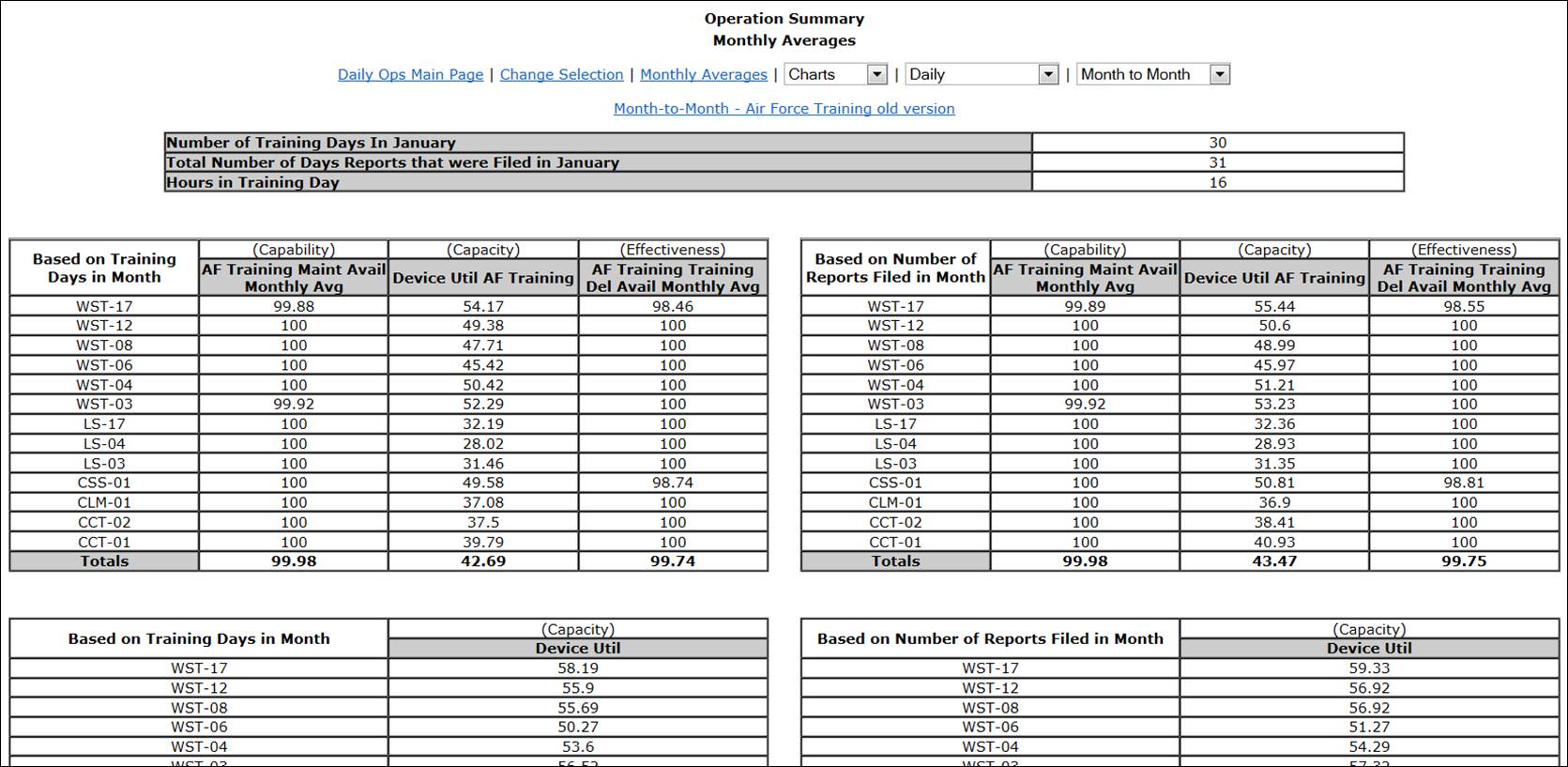Click value 48.99
1568x767 pixels.
tap(1274, 345)
